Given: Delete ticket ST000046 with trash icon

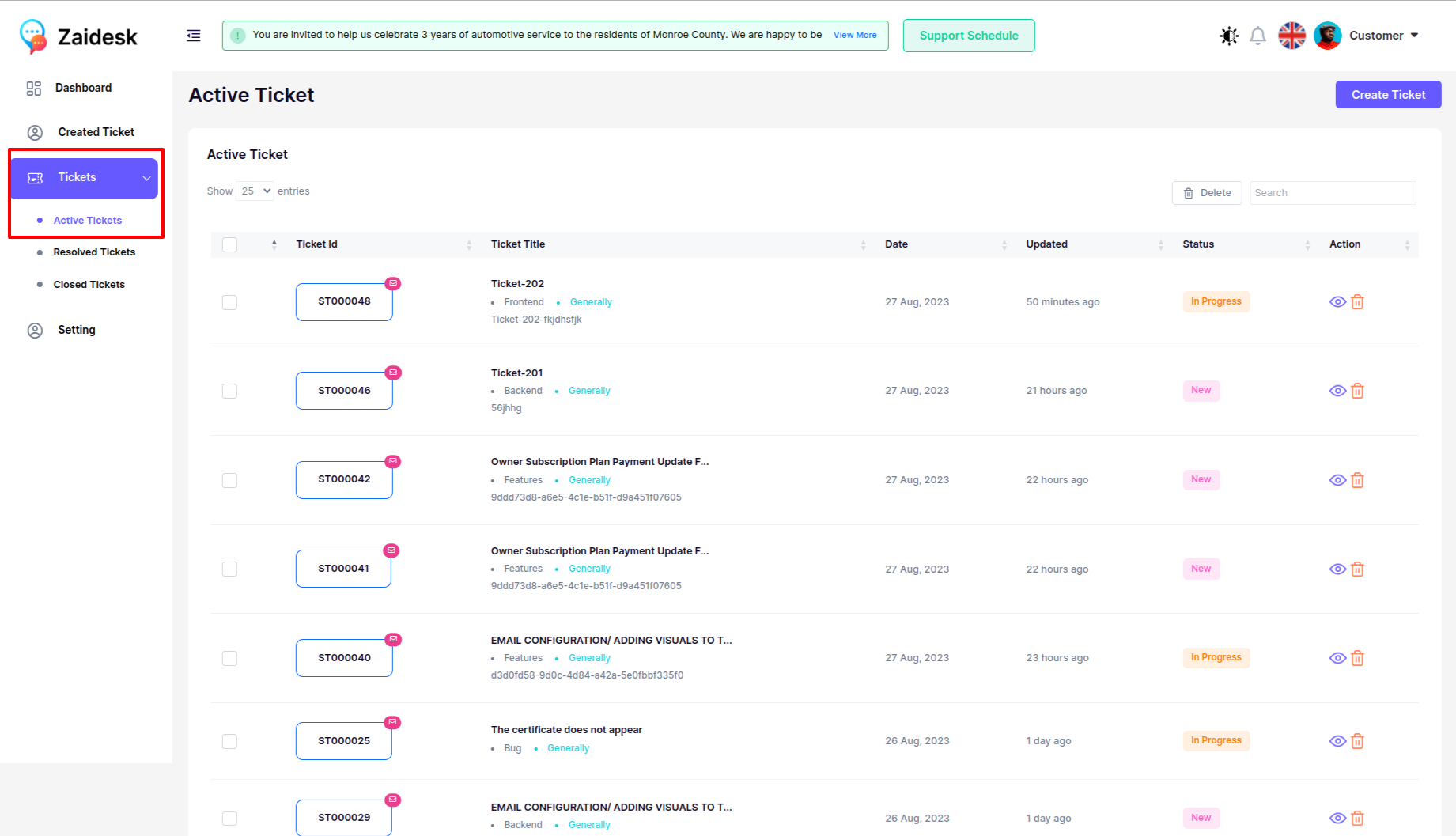Looking at the screenshot, I should (x=1357, y=391).
